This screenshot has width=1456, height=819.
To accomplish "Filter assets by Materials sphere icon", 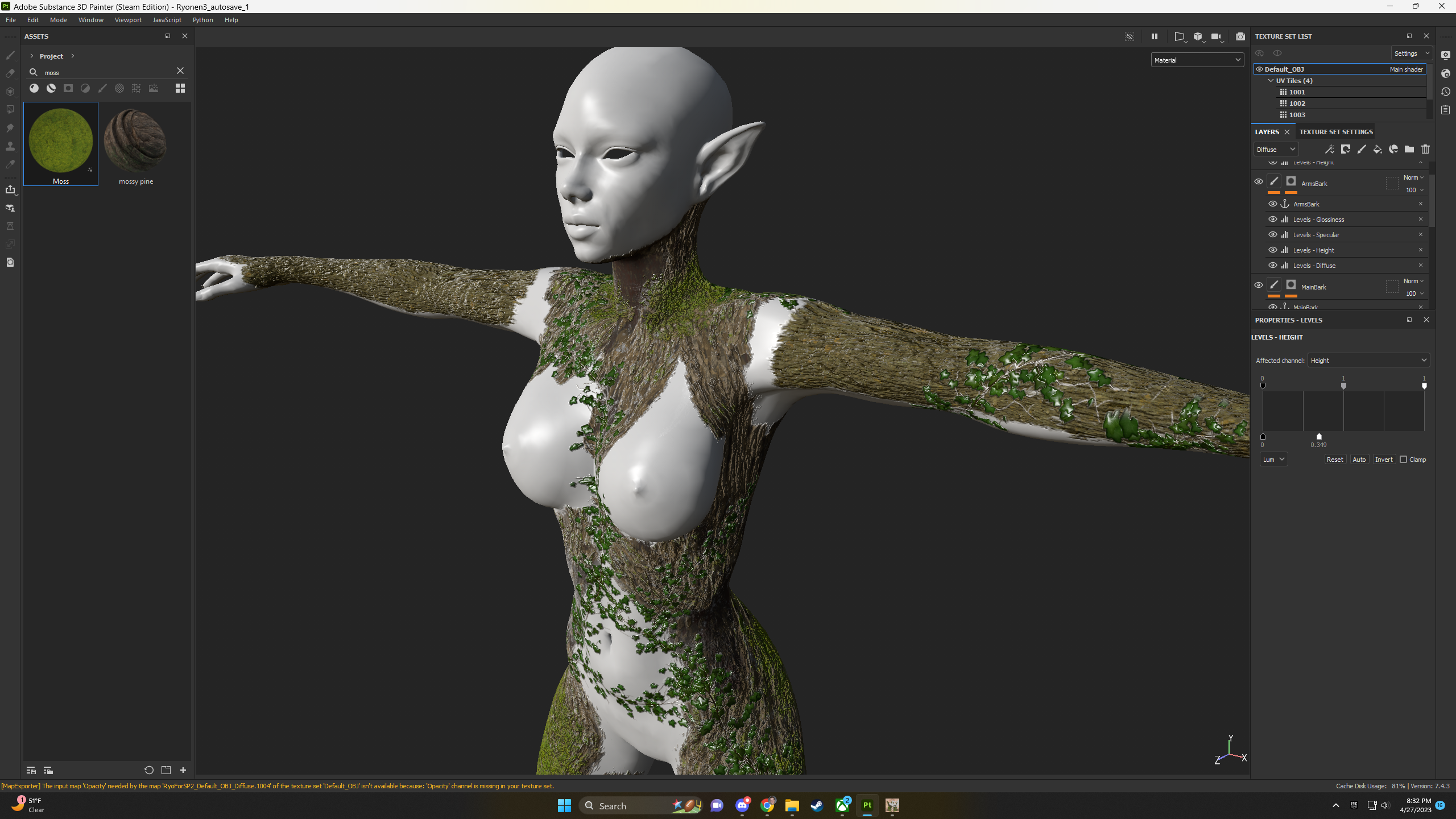I will (x=34, y=88).
